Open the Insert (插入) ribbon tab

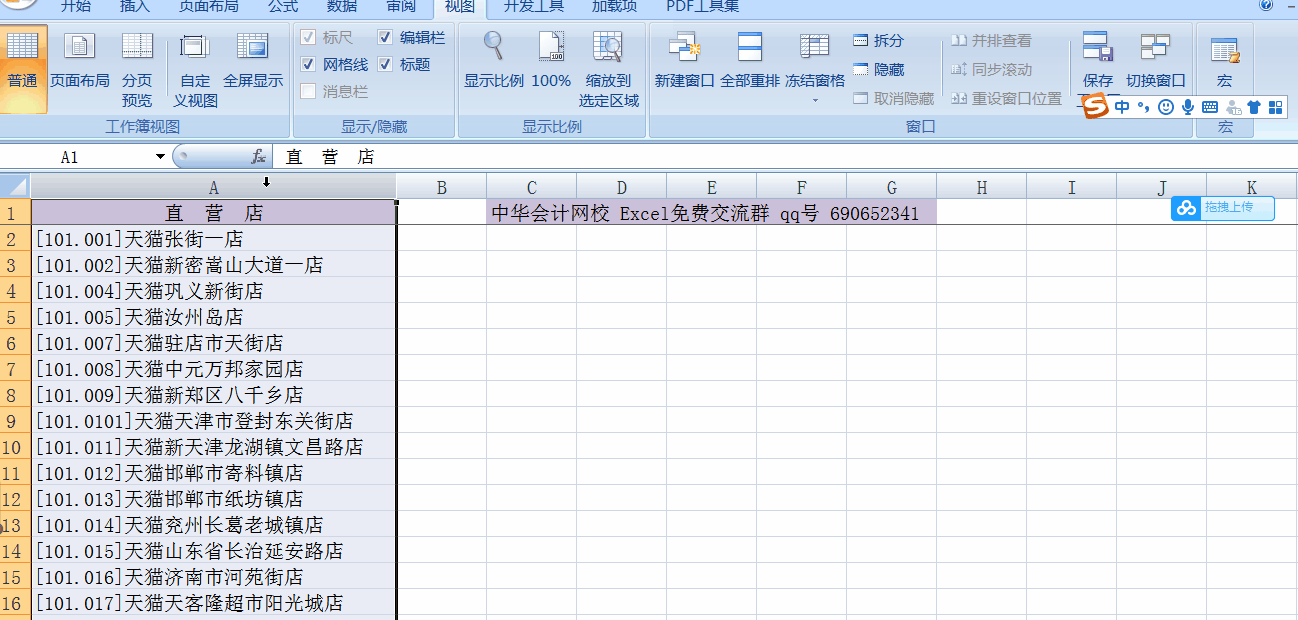tap(135, 7)
